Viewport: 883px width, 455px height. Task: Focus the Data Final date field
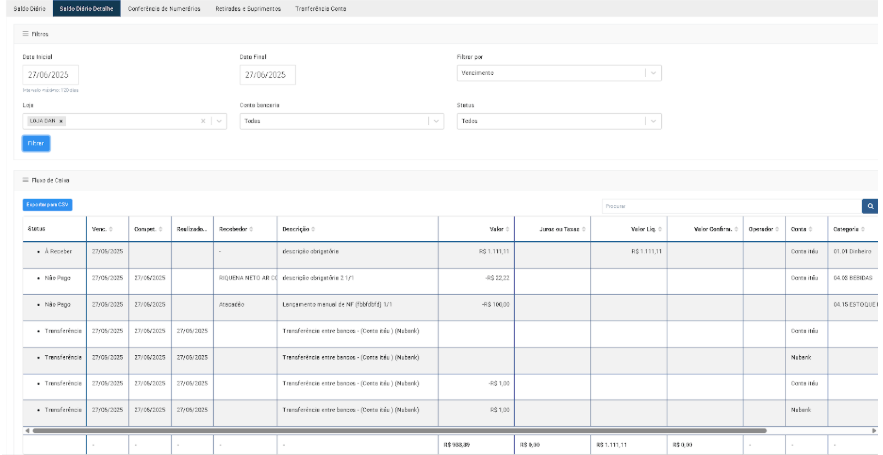(267, 75)
